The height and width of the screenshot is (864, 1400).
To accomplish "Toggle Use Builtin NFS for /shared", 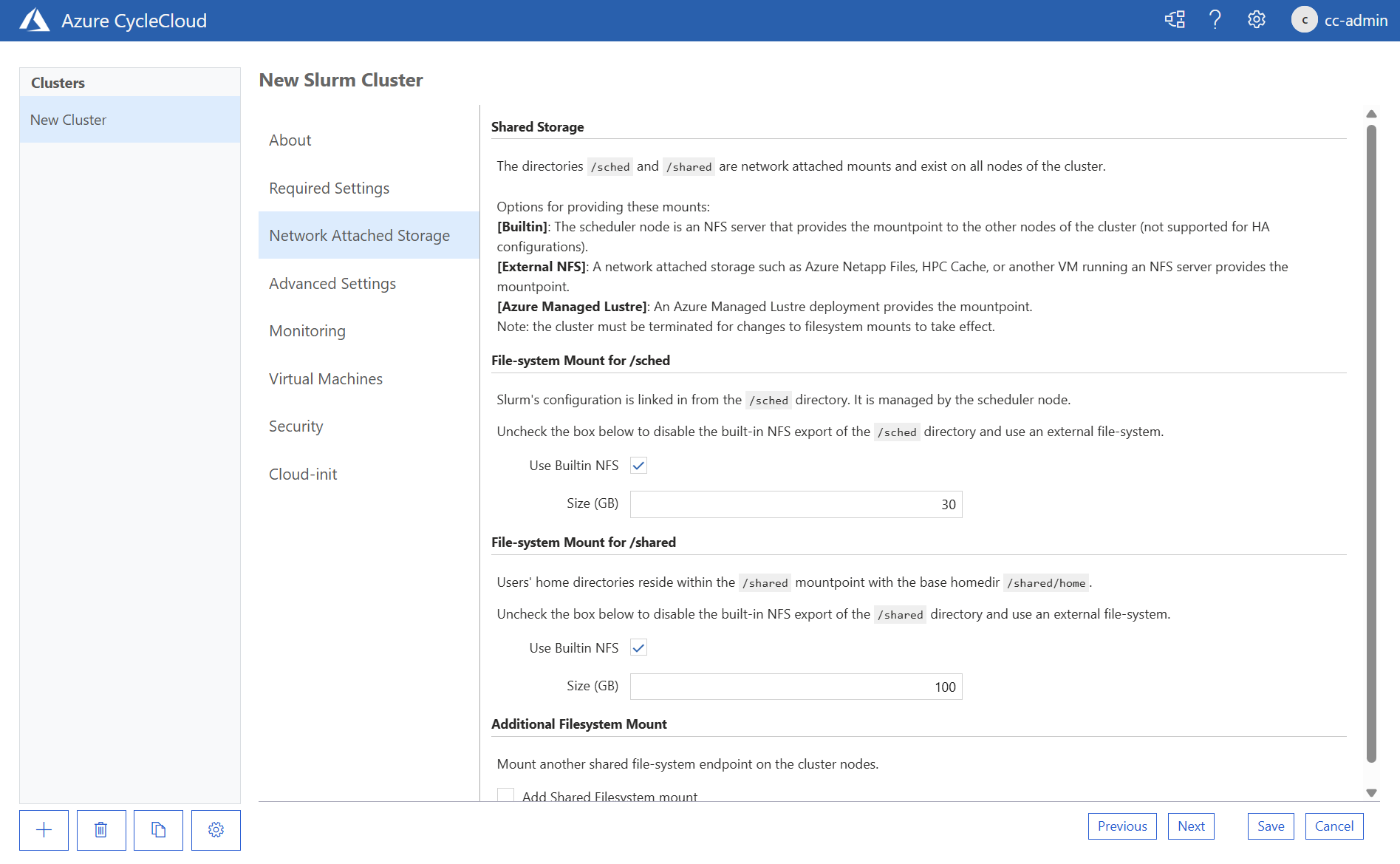I will click(639, 648).
